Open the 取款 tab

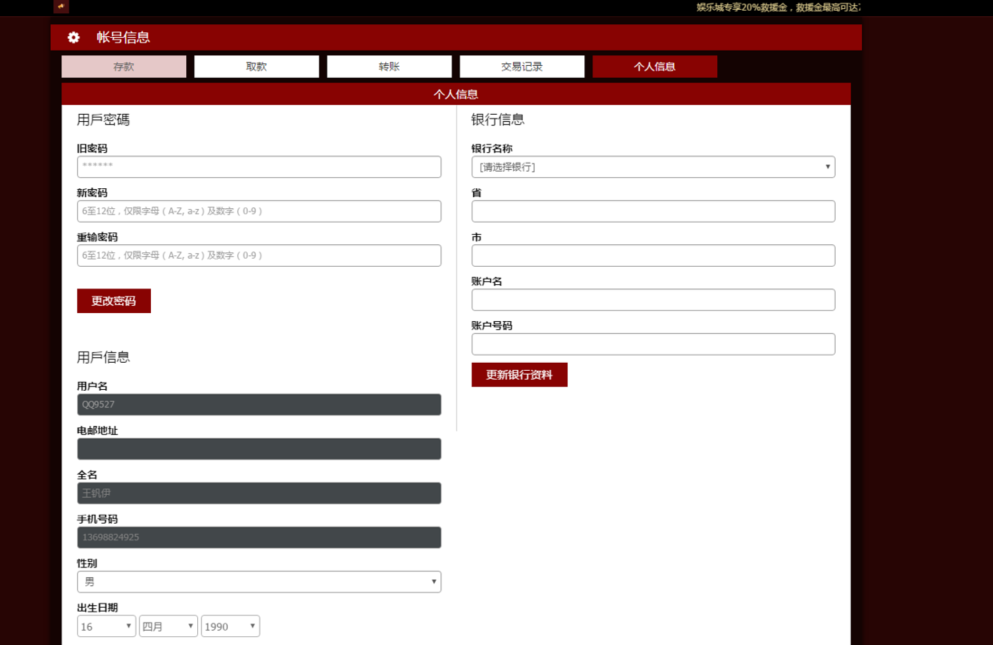click(x=256, y=67)
